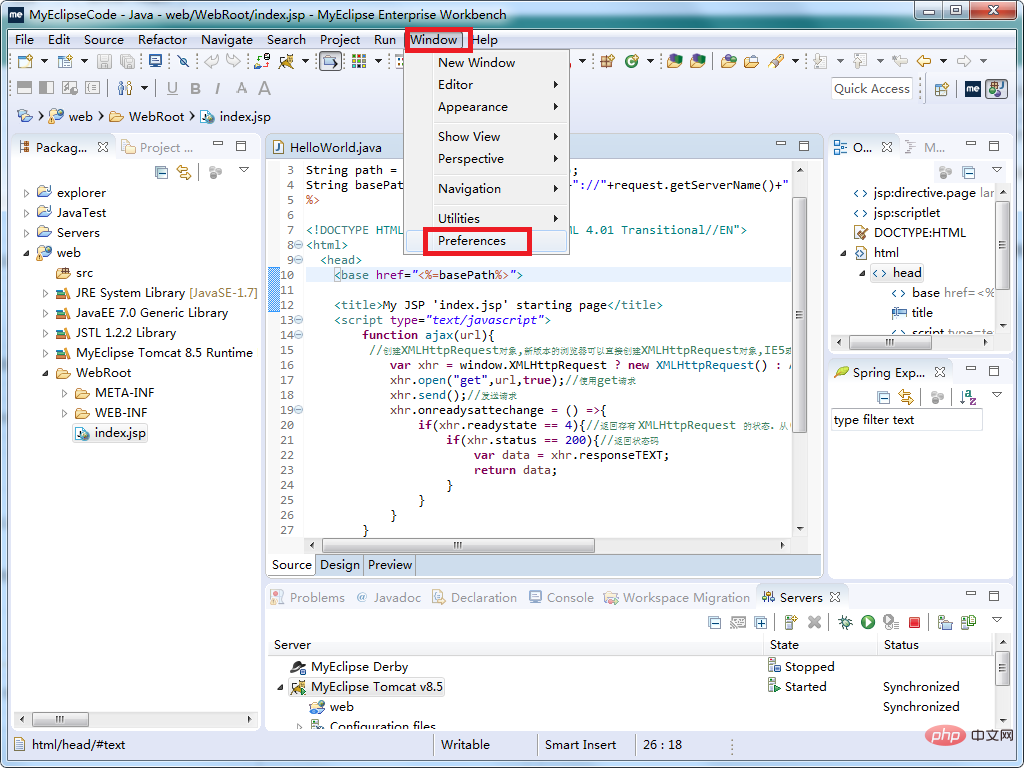
Task: Maximize the editor area icon
Action: [804, 145]
